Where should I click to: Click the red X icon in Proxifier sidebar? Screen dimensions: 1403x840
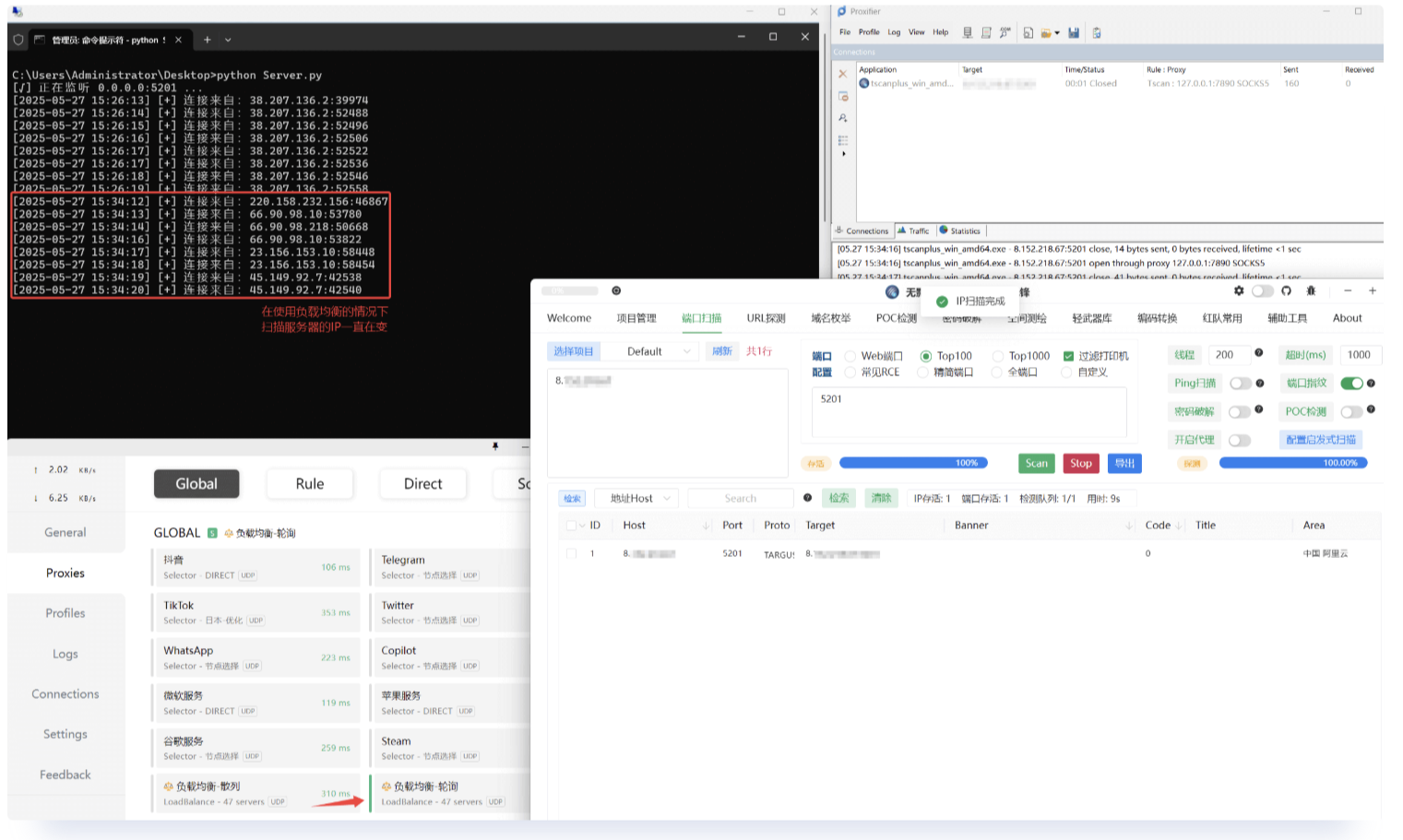pos(842,75)
